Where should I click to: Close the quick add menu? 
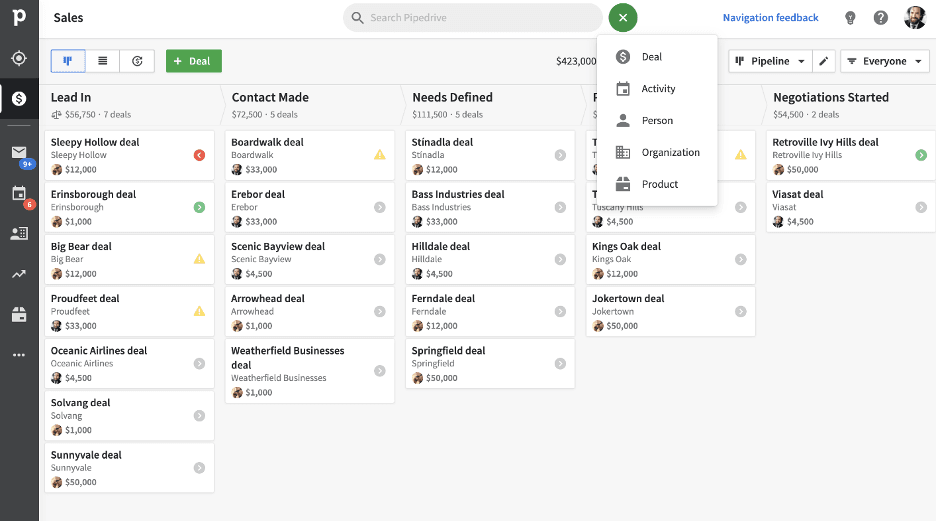[x=623, y=18]
